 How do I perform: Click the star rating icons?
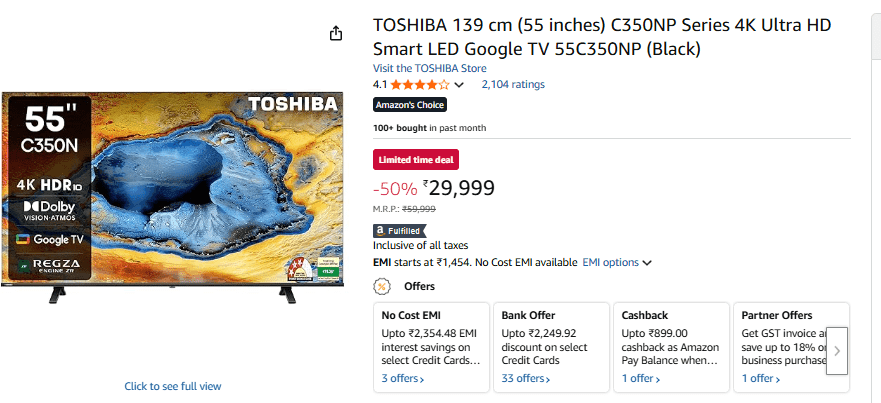(420, 85)
